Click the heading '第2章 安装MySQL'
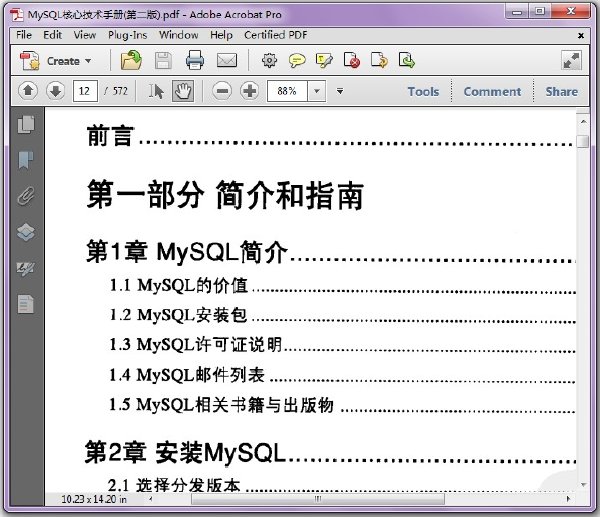This screenshot has height=517, width=600. tap(185, 452)
